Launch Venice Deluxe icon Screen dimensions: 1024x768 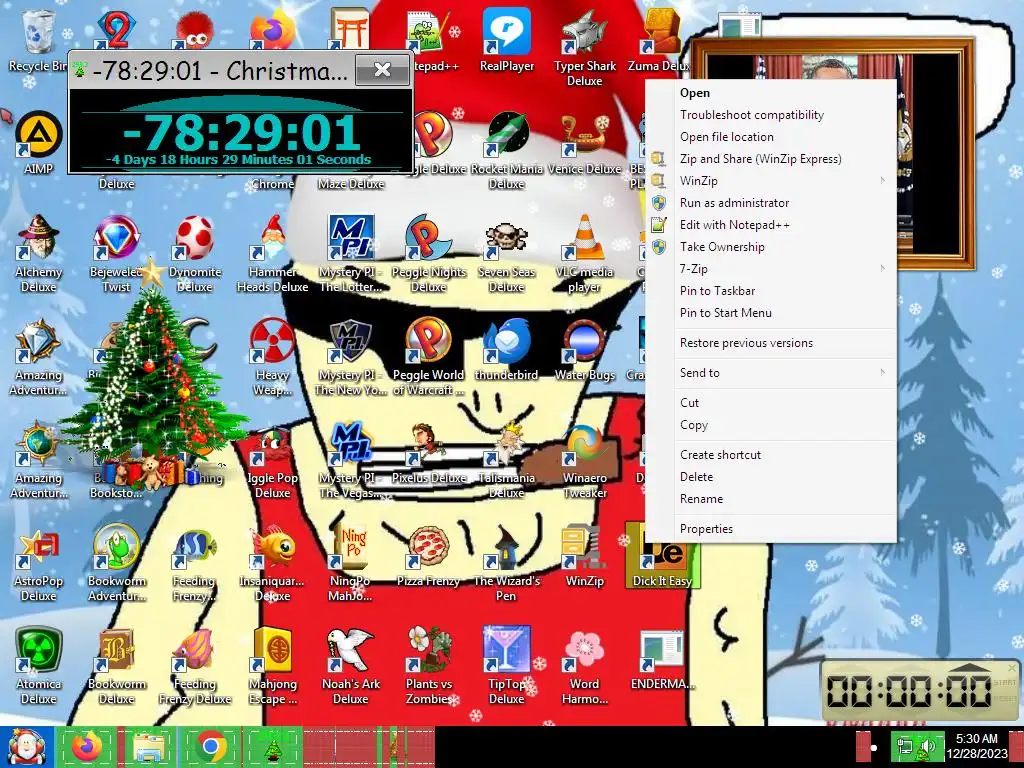coord(584,144)
